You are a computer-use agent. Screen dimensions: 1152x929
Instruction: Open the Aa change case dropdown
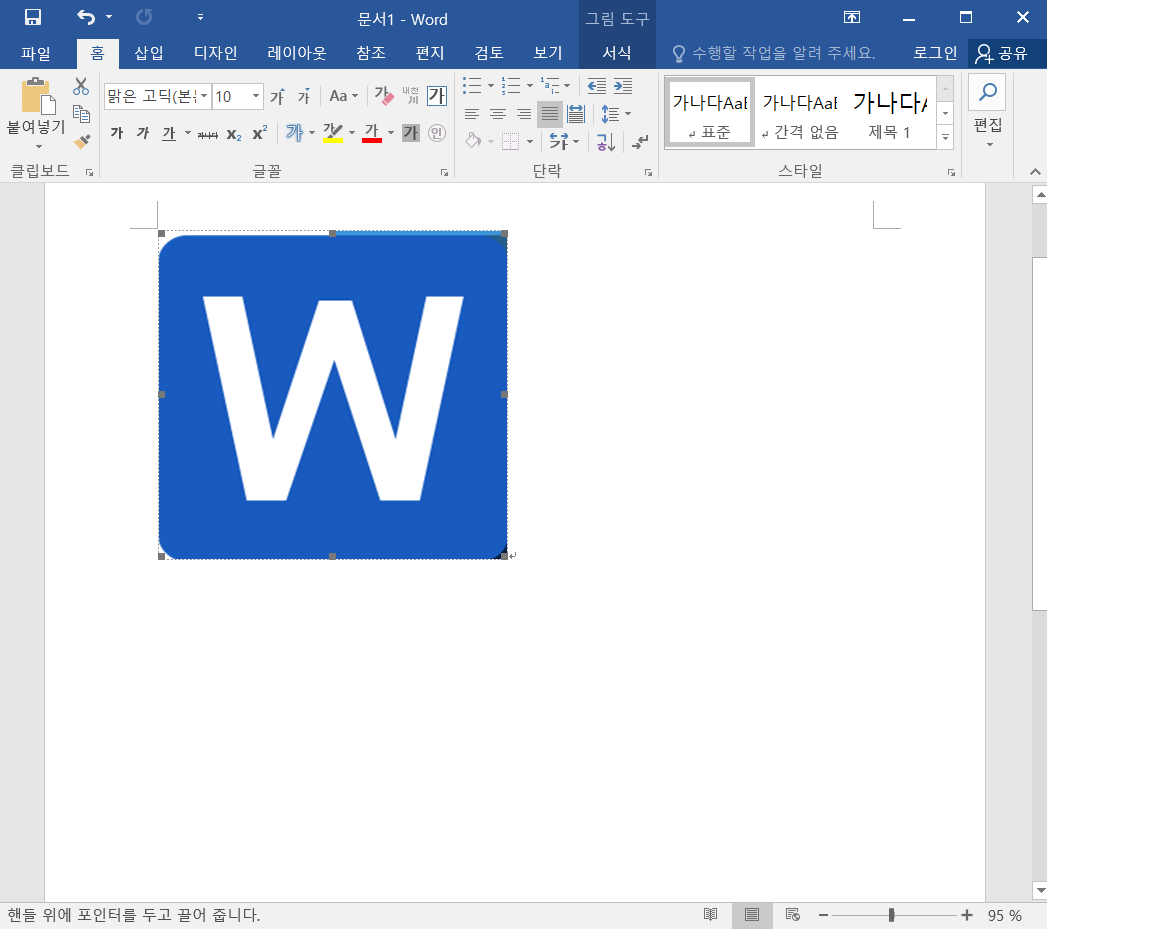(343, 96)
